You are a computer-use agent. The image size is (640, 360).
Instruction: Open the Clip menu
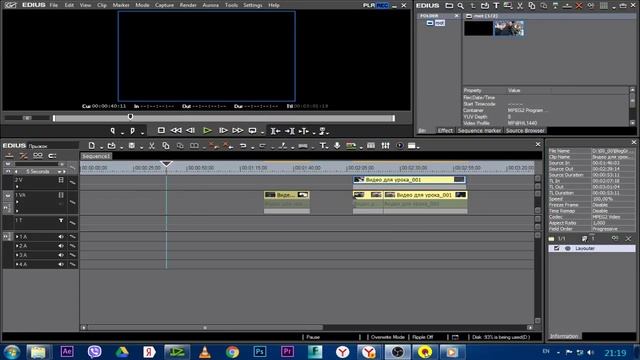[102, 5]
